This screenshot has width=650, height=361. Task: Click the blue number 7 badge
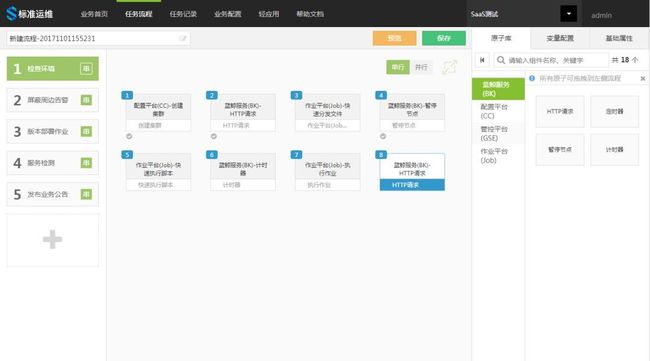[x=296, y=155]
